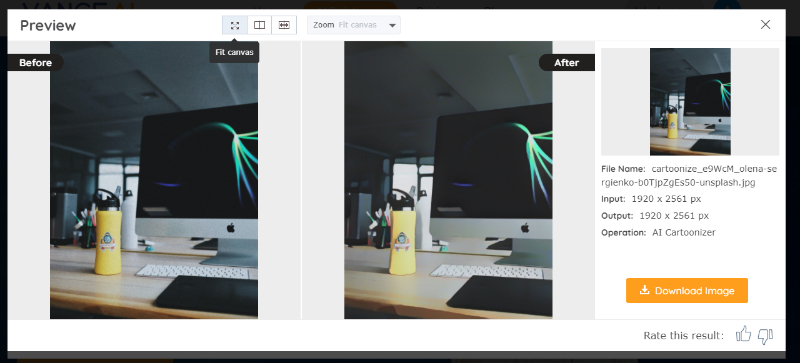Click the Download Image button
The width and height of the screenshot is (800, 363).
pos(687,291)
